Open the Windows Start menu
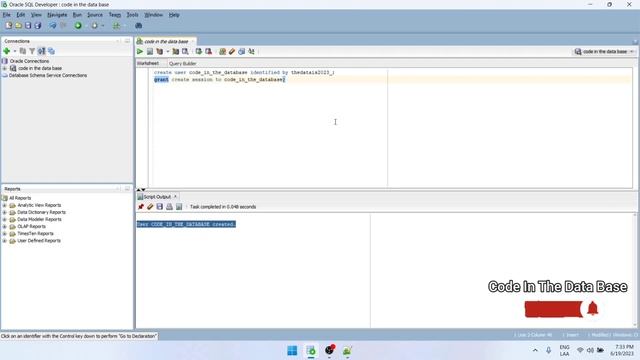This screenshot has width=640, height=360. point(292,351)
